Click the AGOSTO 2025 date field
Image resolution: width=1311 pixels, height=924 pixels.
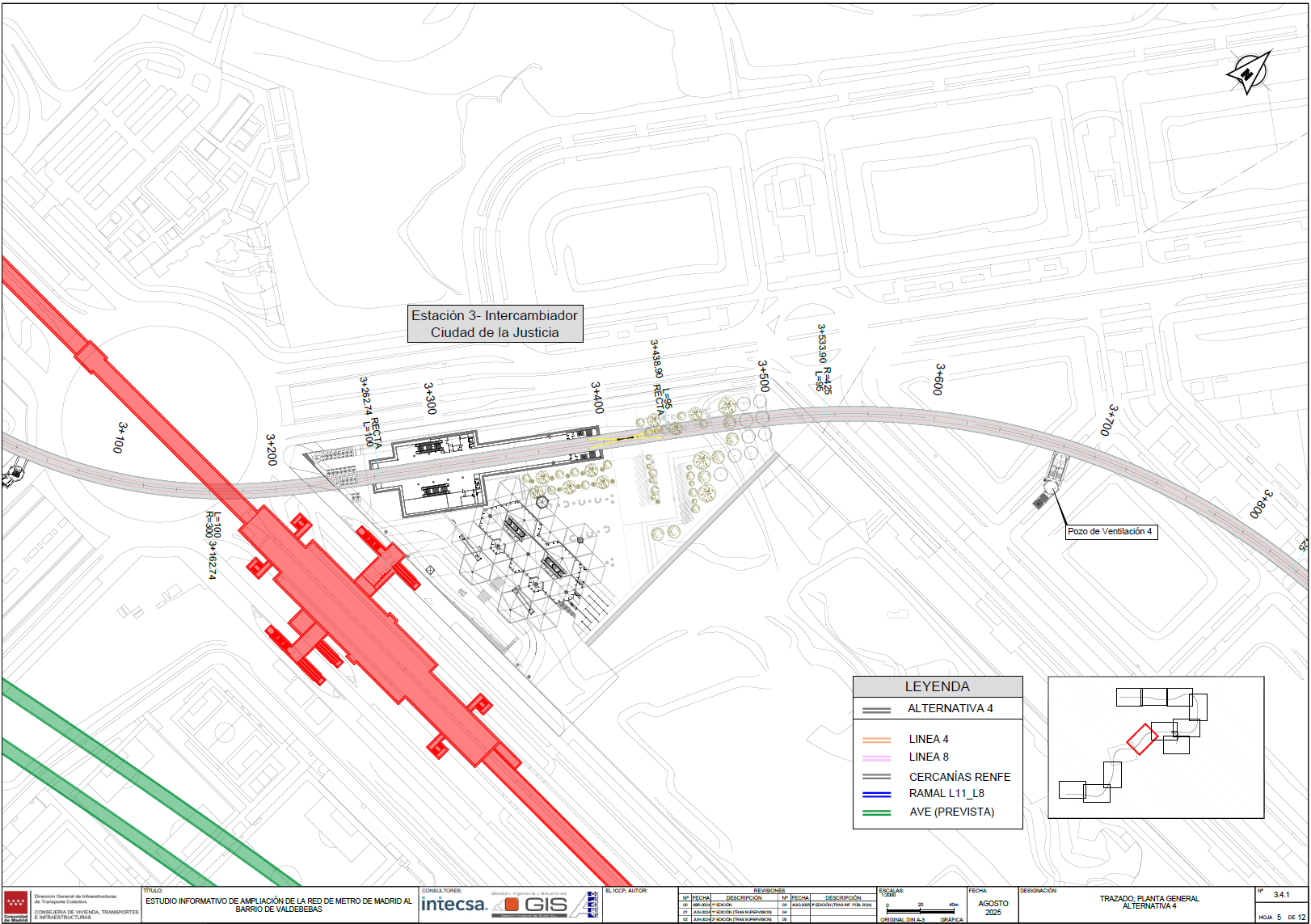pos(993,908)
